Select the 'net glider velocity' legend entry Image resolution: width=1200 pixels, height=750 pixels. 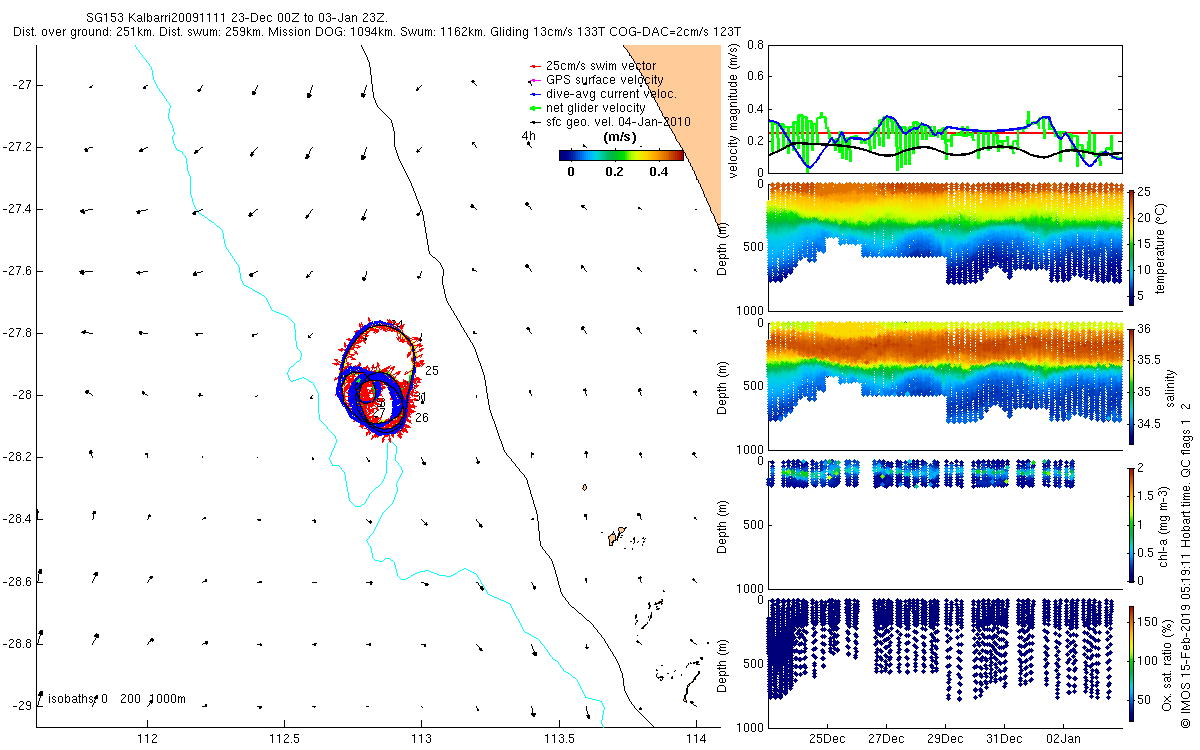click(x=588, y=108)
